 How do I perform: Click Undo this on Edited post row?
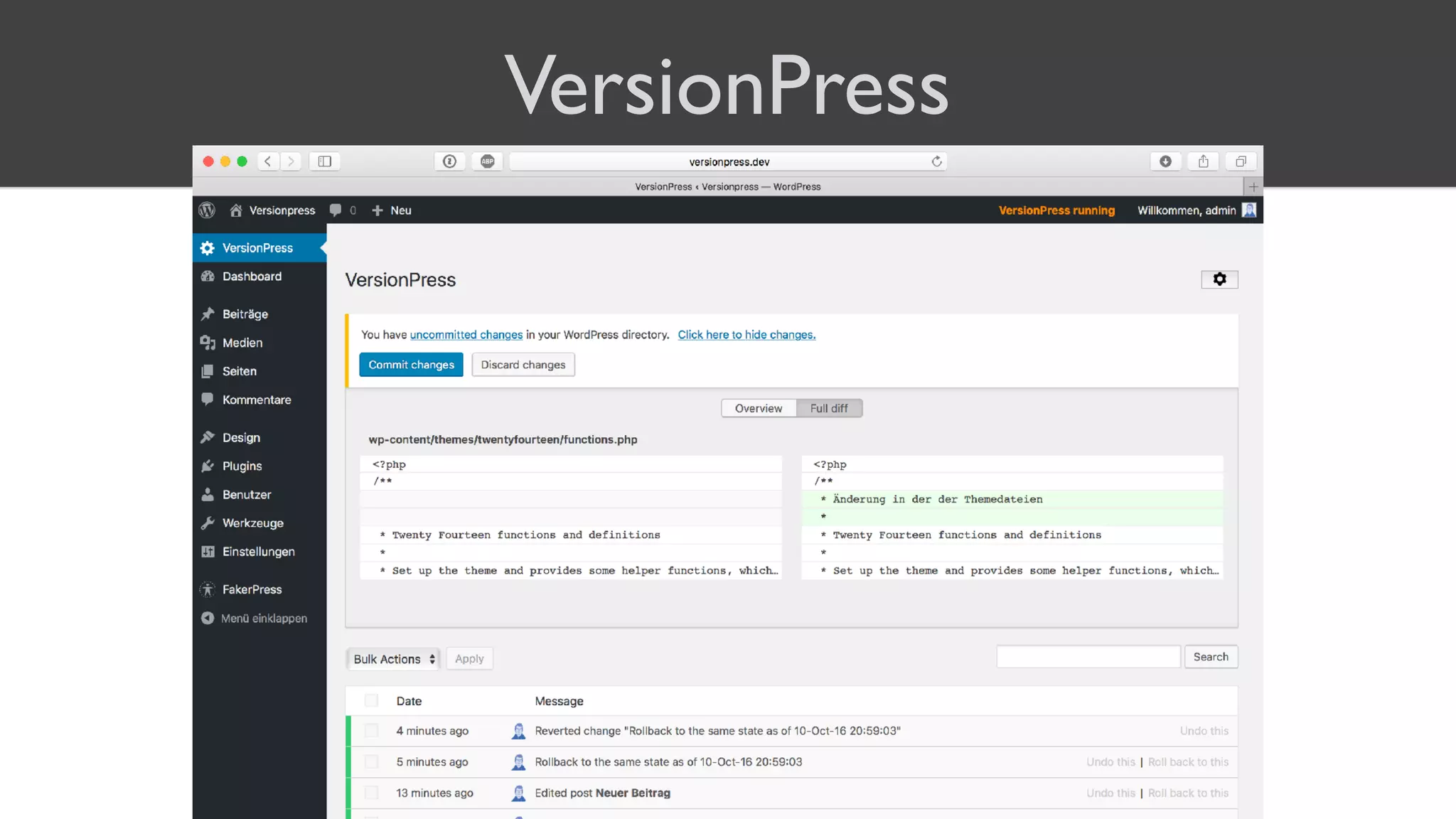(1110, 793)
